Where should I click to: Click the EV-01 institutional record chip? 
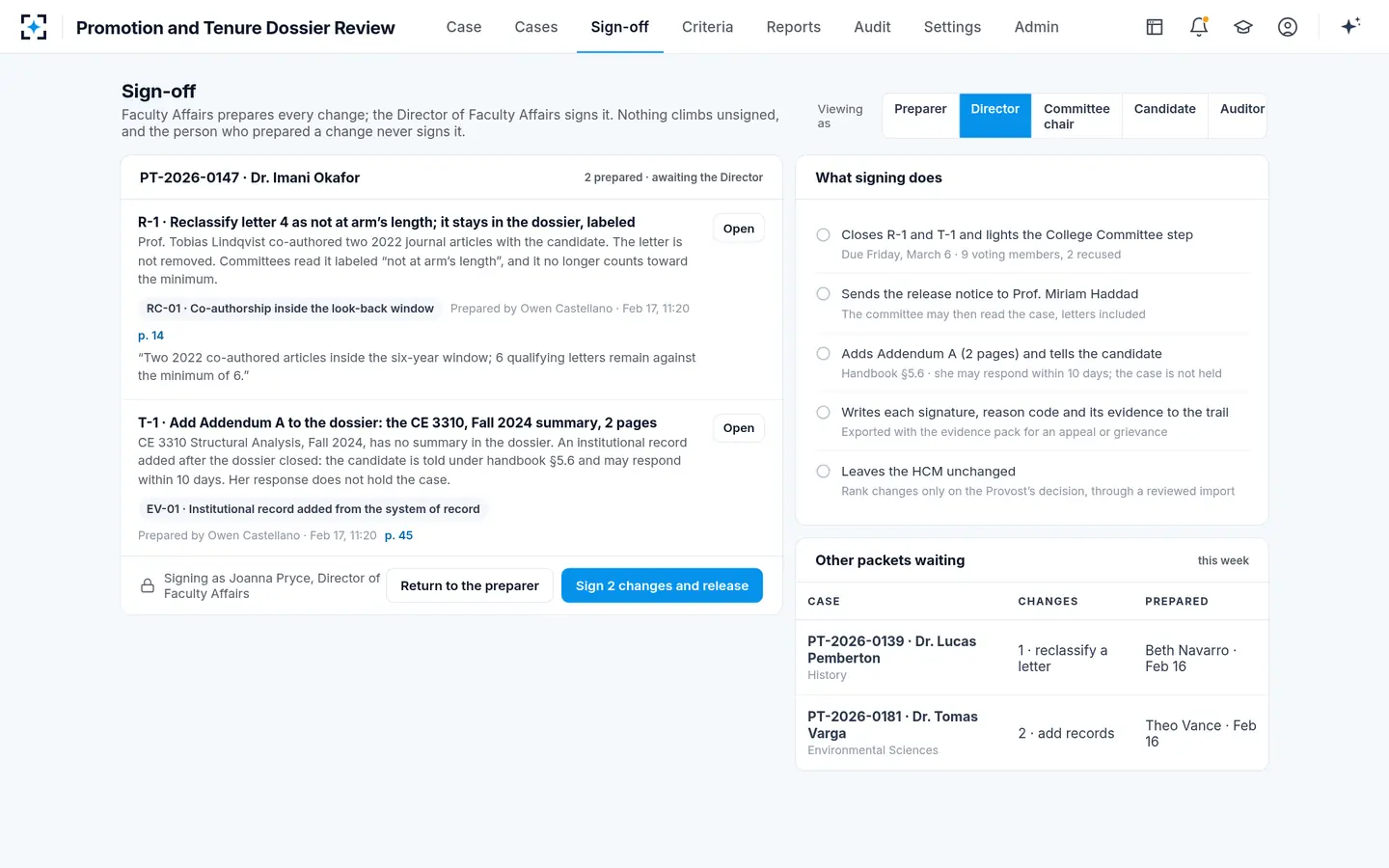click(x=313, y=509)
